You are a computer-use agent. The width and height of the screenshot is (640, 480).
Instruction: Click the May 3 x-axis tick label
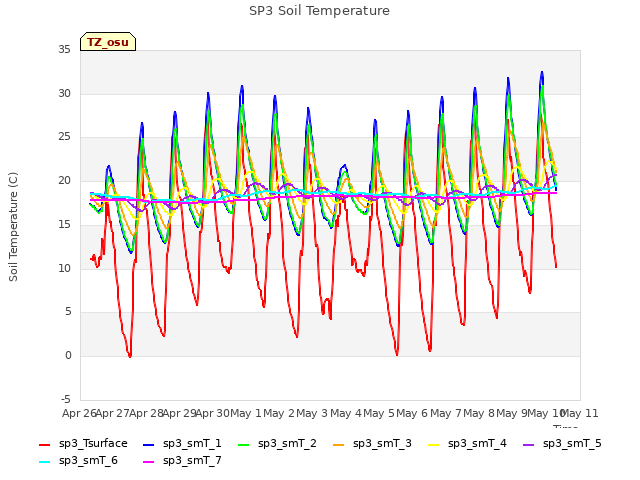pos(312,413)
